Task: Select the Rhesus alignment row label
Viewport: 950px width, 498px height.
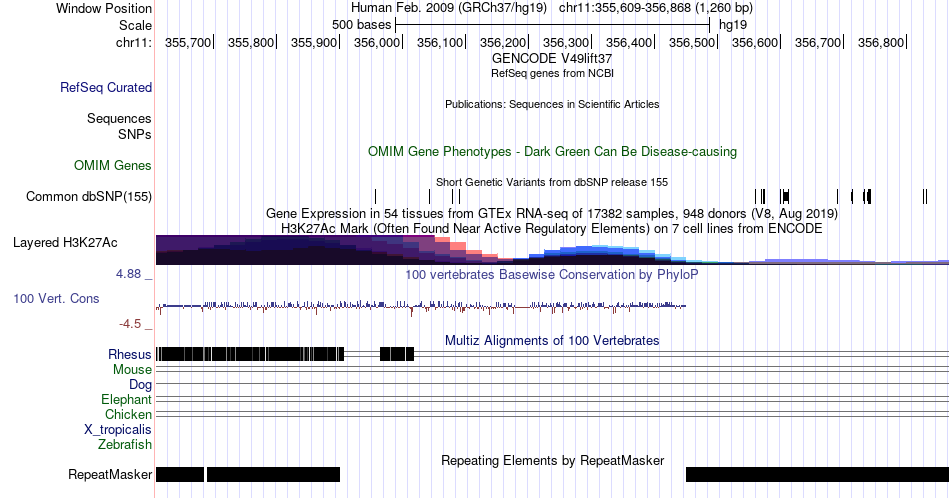Action: click(x=130, y=354)
